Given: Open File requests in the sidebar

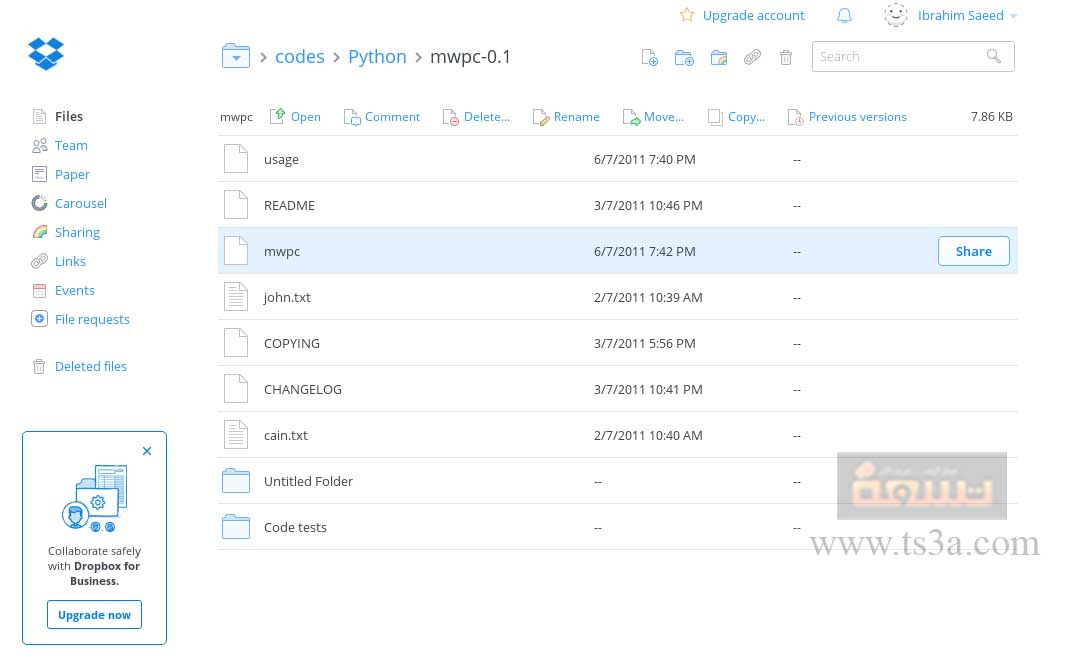Looking at the screenshot, I should 92,319.
